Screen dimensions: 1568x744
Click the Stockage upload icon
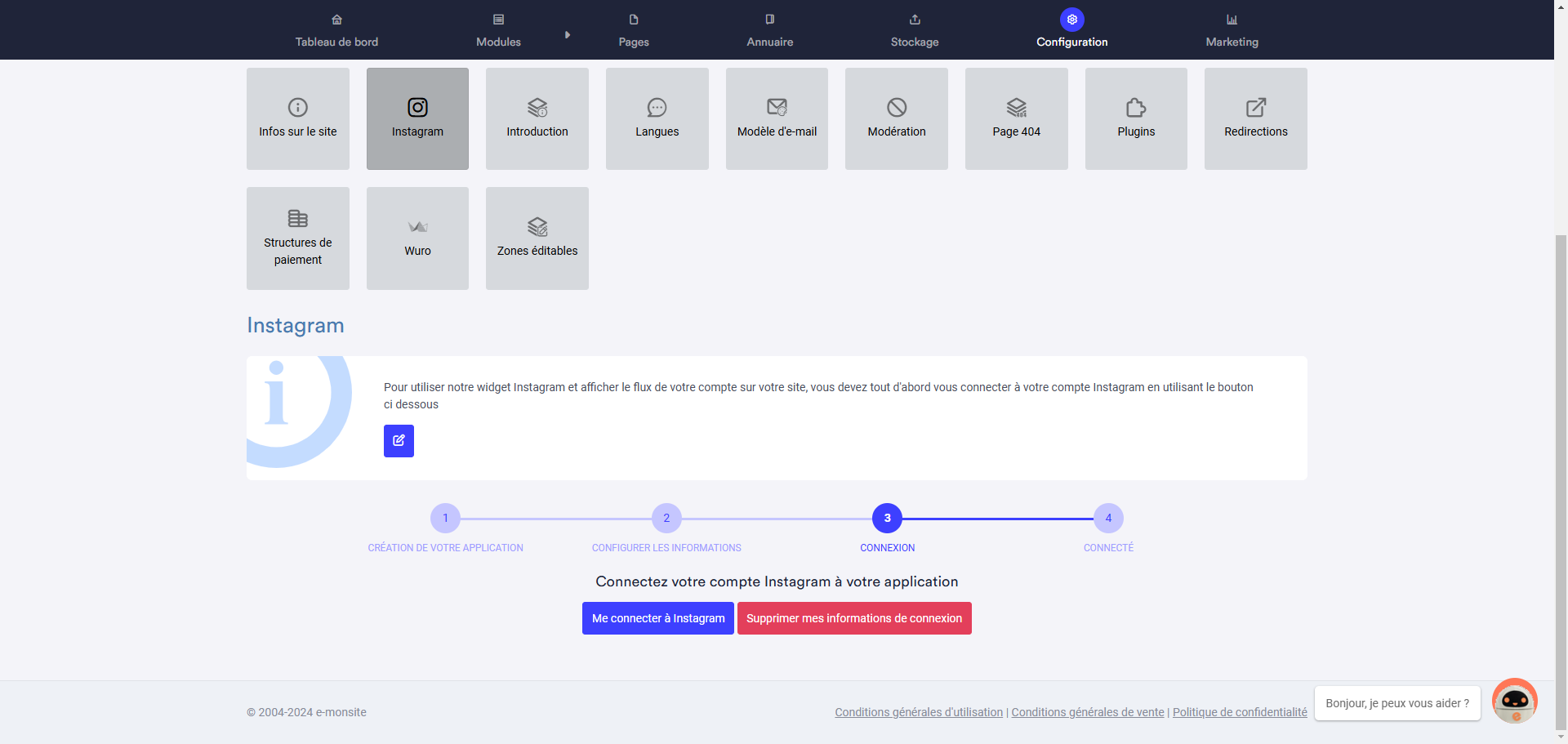click(915, 20)
